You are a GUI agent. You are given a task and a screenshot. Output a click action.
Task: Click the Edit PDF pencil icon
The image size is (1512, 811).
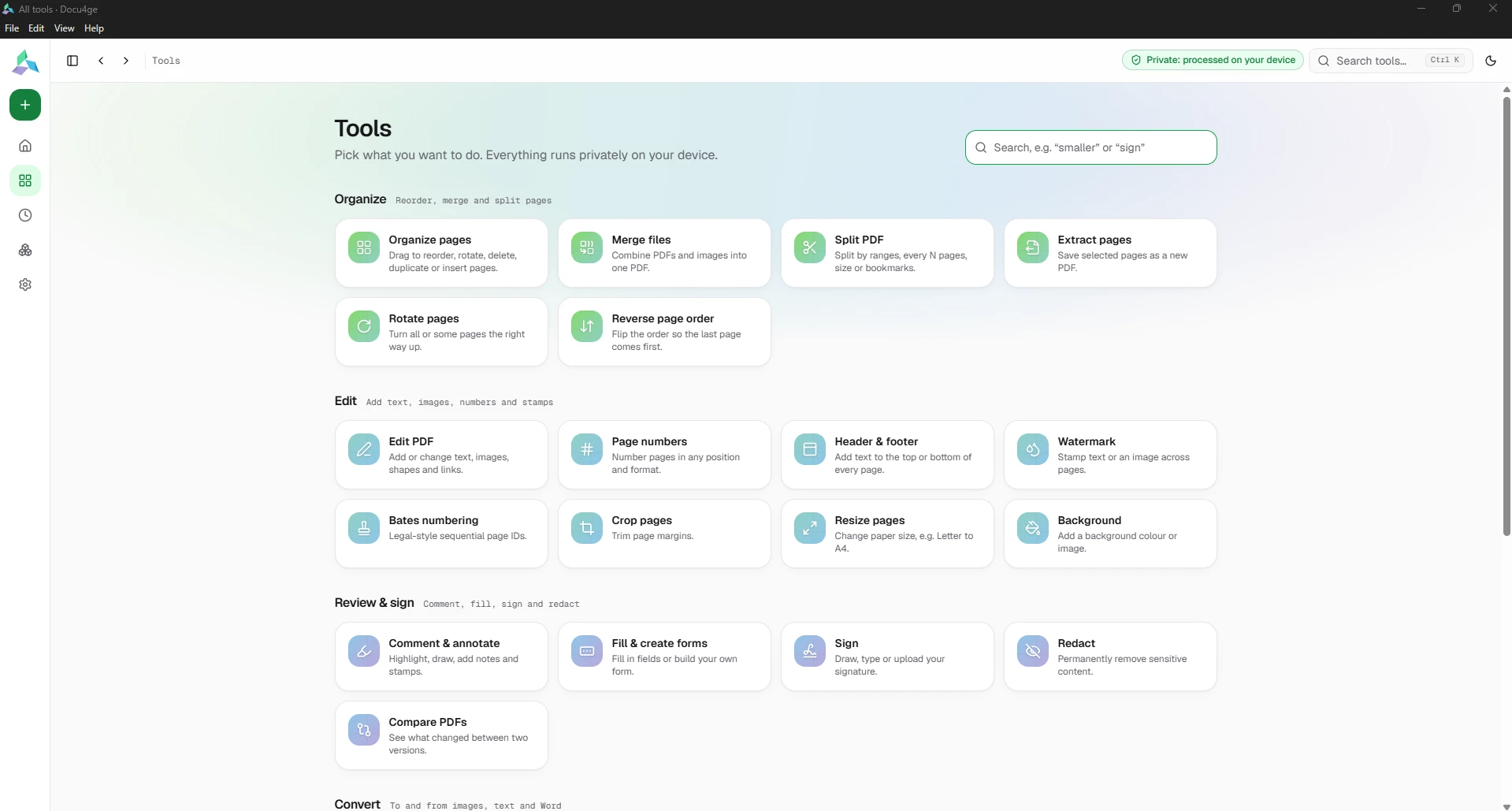[364, 449]
